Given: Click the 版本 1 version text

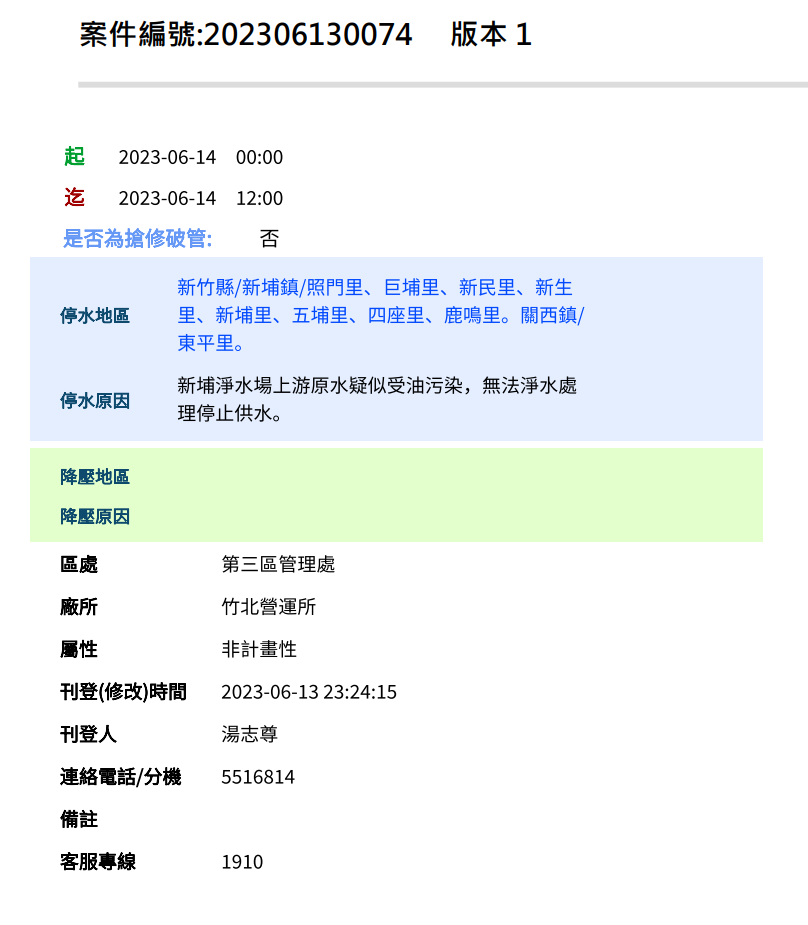Looking at the screenshot, I should coord(490,35).
